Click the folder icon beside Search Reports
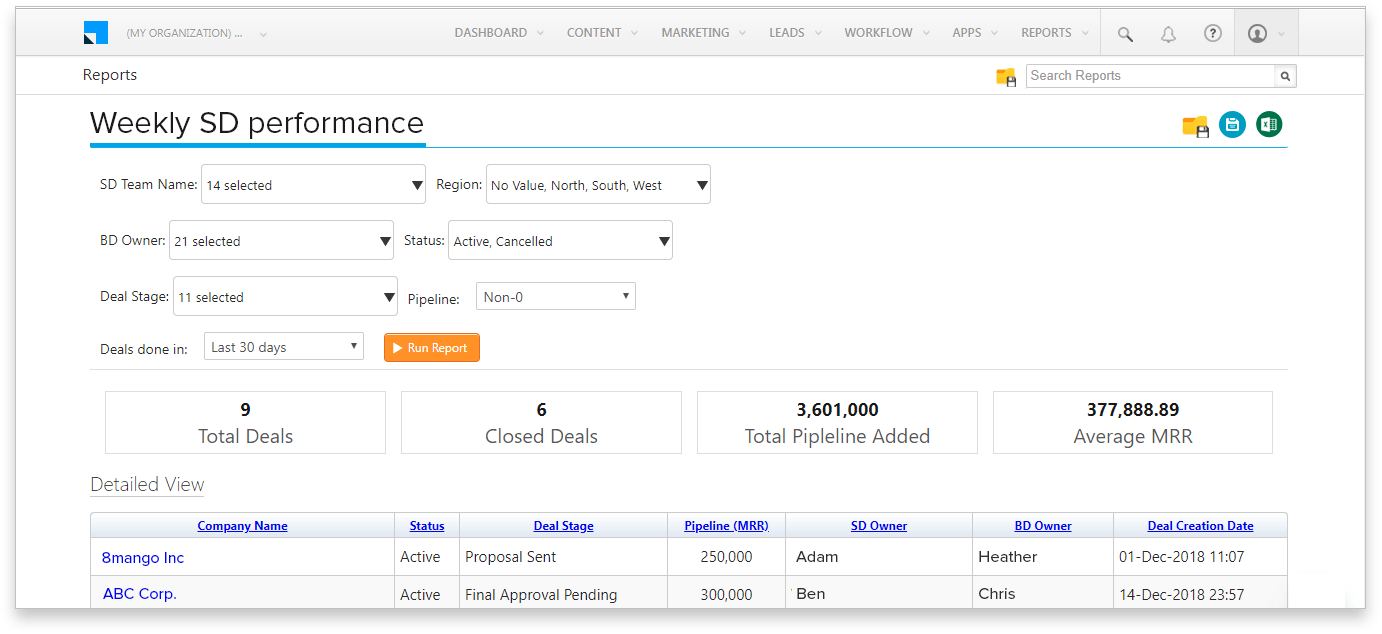Viewport: 1382px width, 634px height. point(1005,75)
